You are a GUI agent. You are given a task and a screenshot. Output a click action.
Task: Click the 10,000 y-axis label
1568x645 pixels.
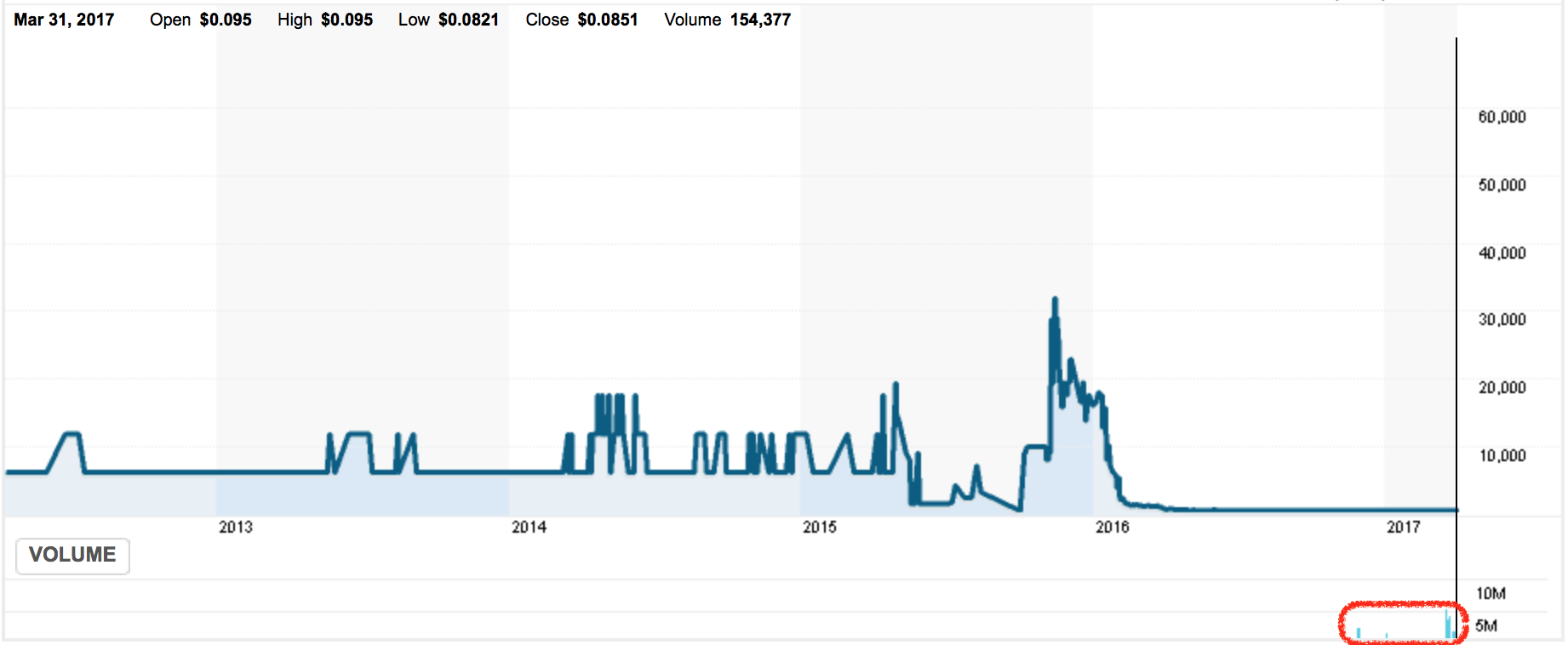coord(1502,455)
